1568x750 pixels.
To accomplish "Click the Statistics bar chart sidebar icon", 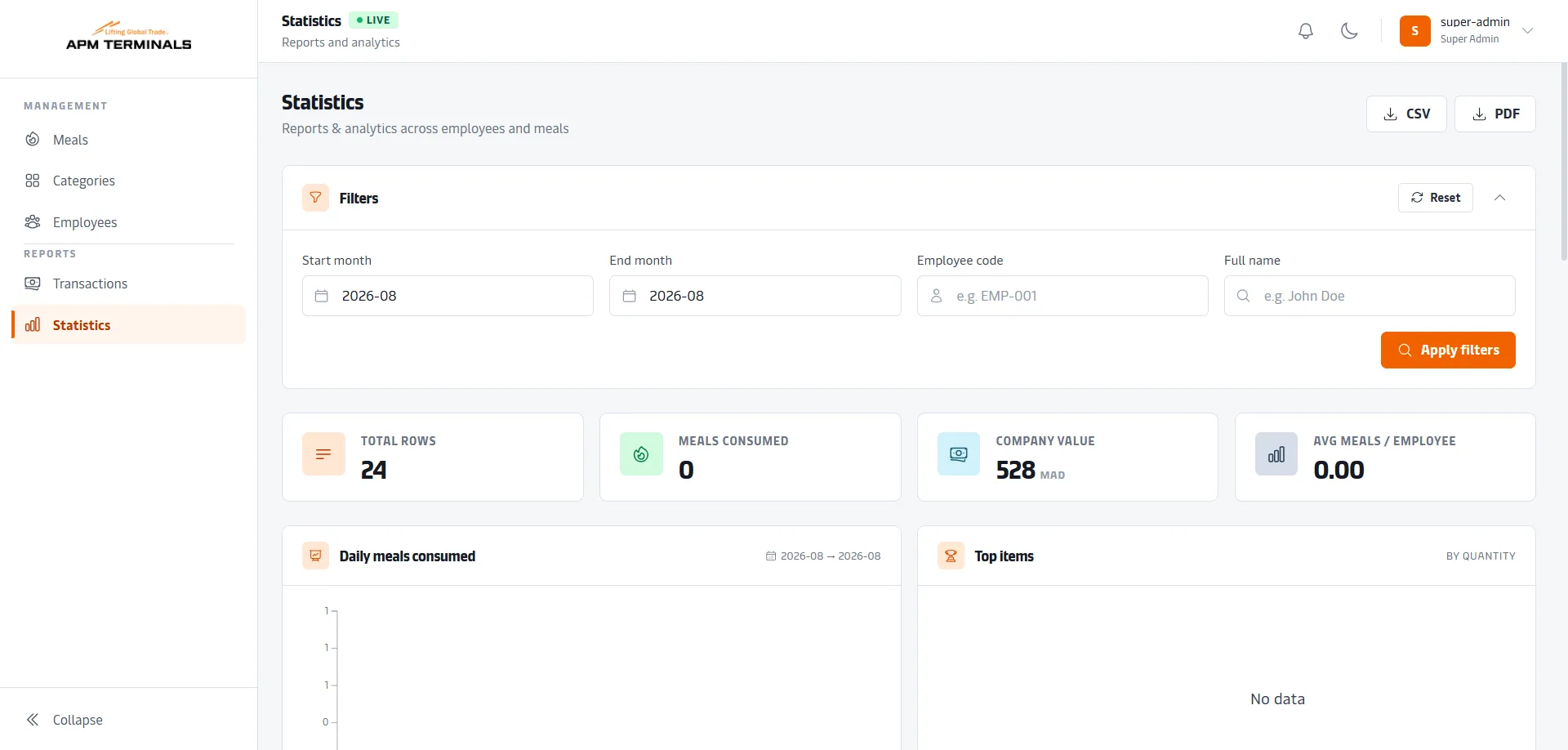I will 33,324.
